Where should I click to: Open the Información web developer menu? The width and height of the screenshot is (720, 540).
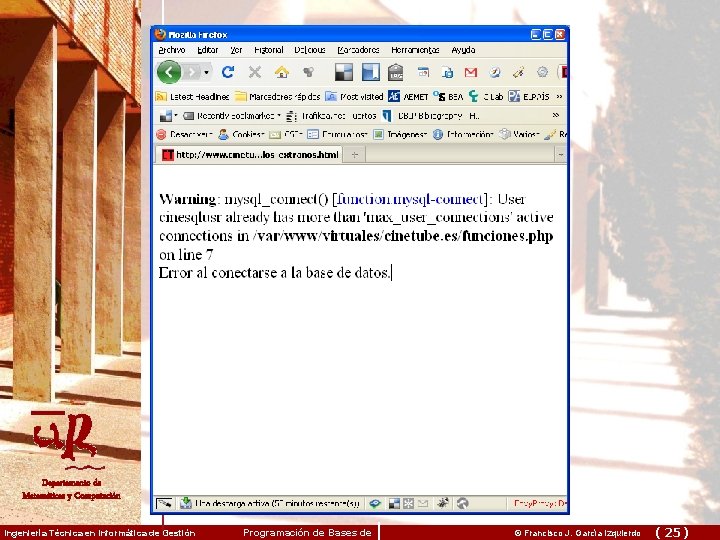pyautogui.click(x=463, y=135)
